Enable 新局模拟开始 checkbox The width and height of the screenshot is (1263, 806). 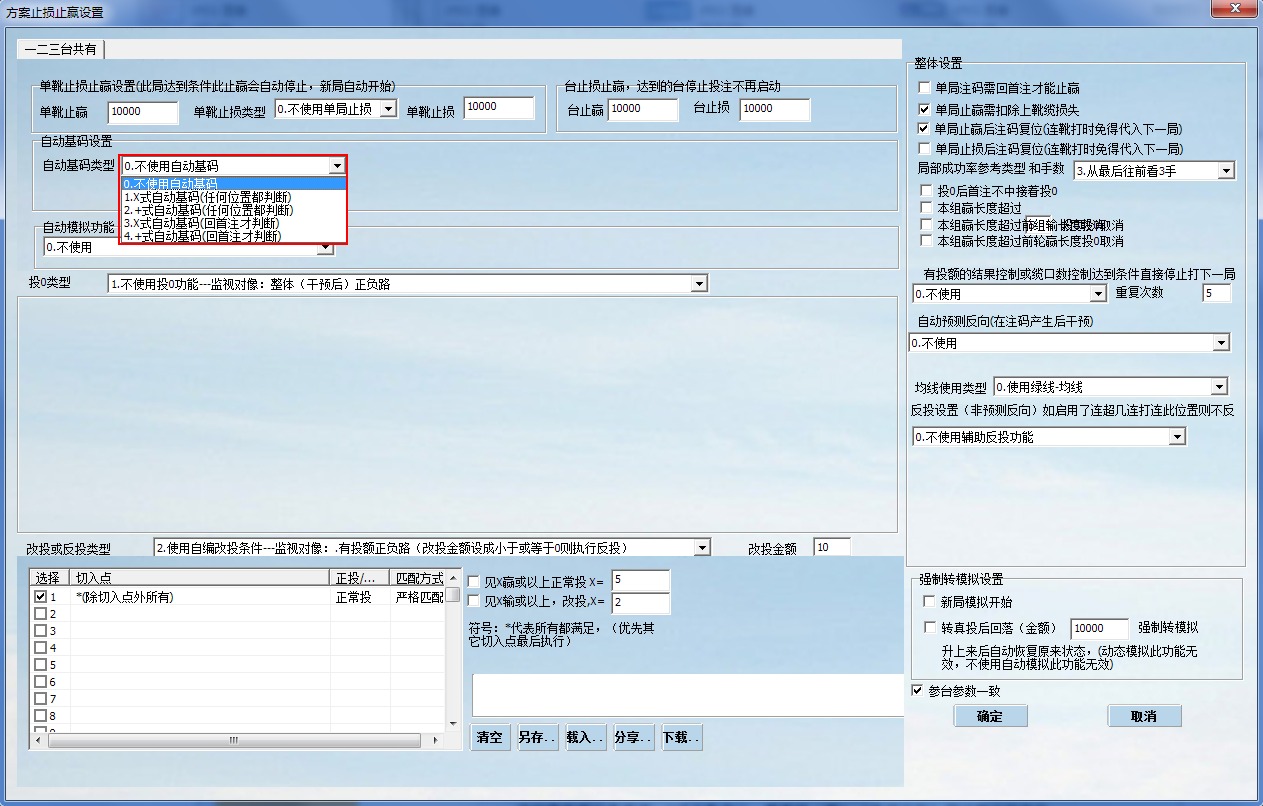[928, 601]
